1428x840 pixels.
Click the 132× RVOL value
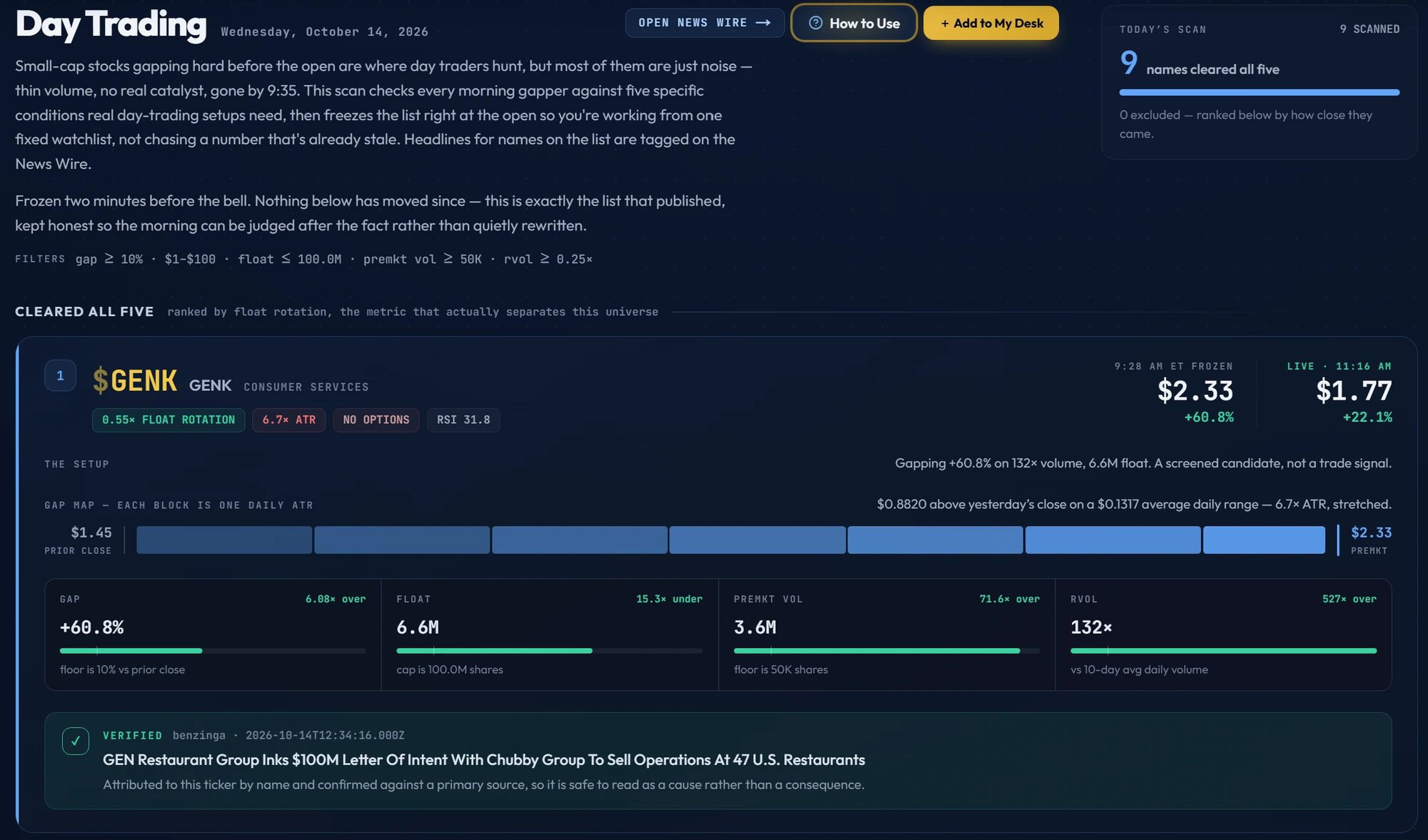tap(1091, 627)
